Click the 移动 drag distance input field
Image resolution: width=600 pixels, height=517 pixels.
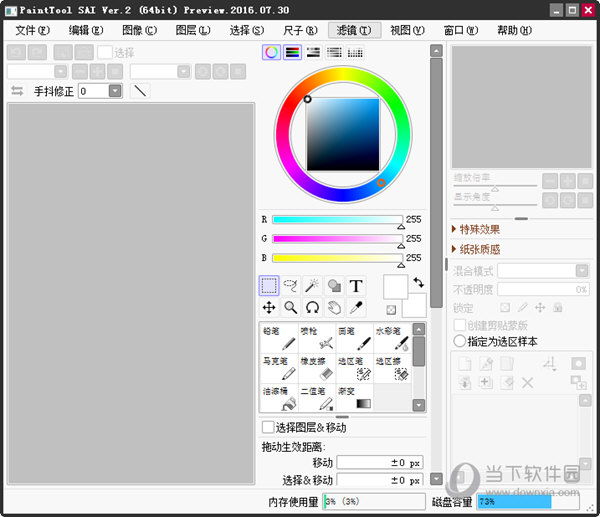pos(380,462)
